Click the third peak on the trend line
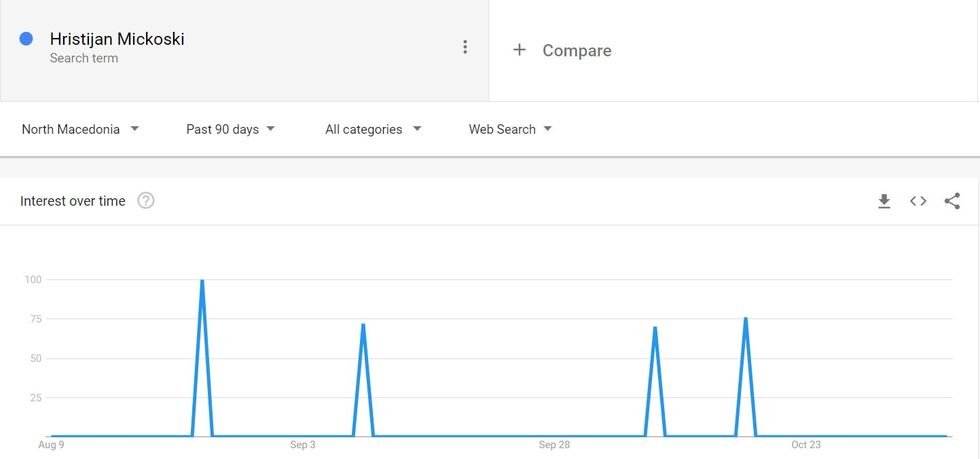980x459 pixels. (x=655, y=328)
